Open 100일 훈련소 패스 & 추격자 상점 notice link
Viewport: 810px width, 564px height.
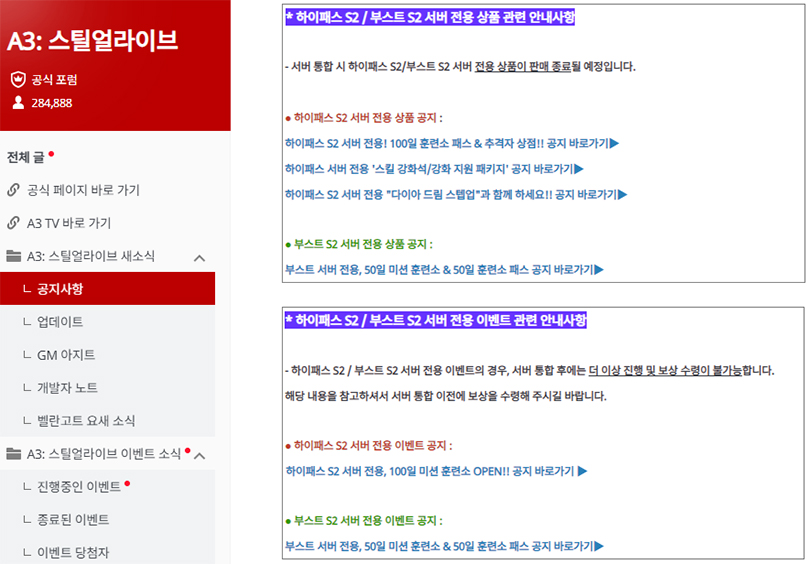coord(452,143)
